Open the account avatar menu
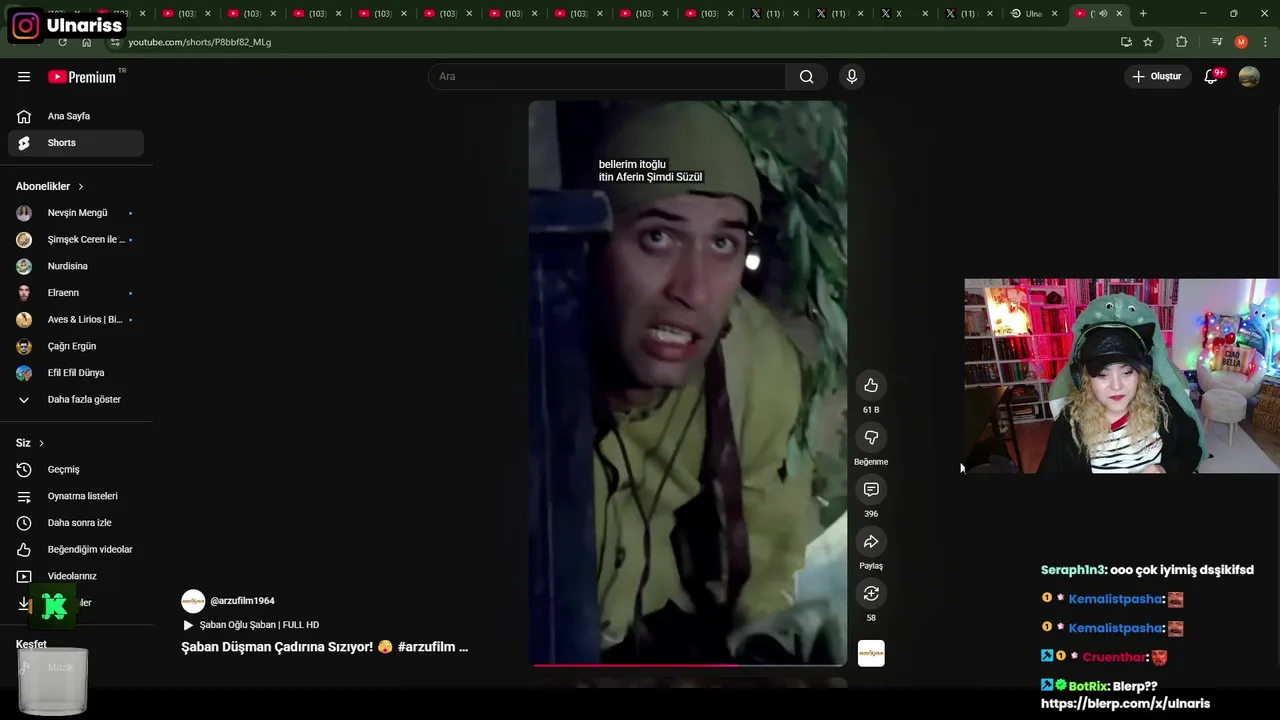Viewport: 1280px width, 720px height. (x=1249, y=77)
